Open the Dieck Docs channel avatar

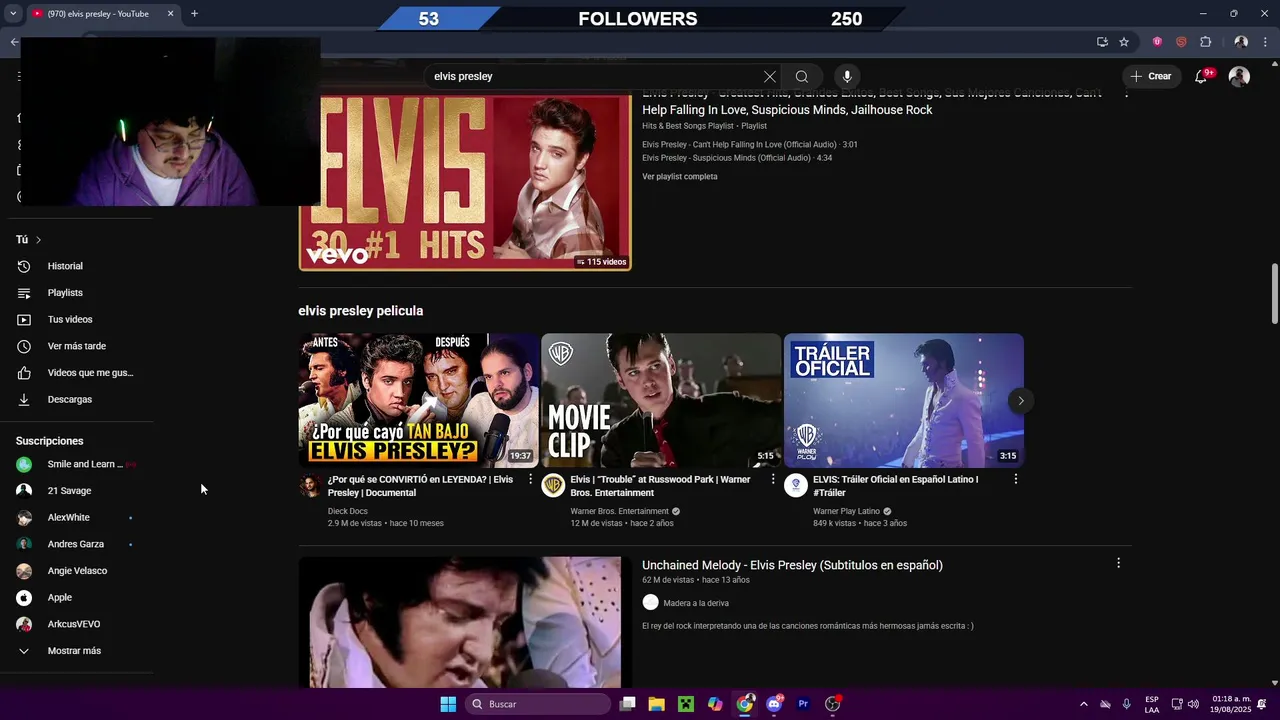click(x=310, y=486)
